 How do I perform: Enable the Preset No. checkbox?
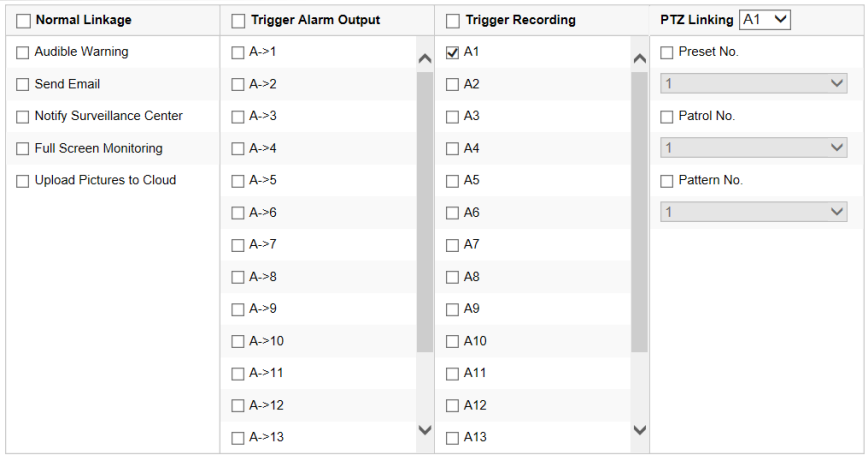coord(667,52)
